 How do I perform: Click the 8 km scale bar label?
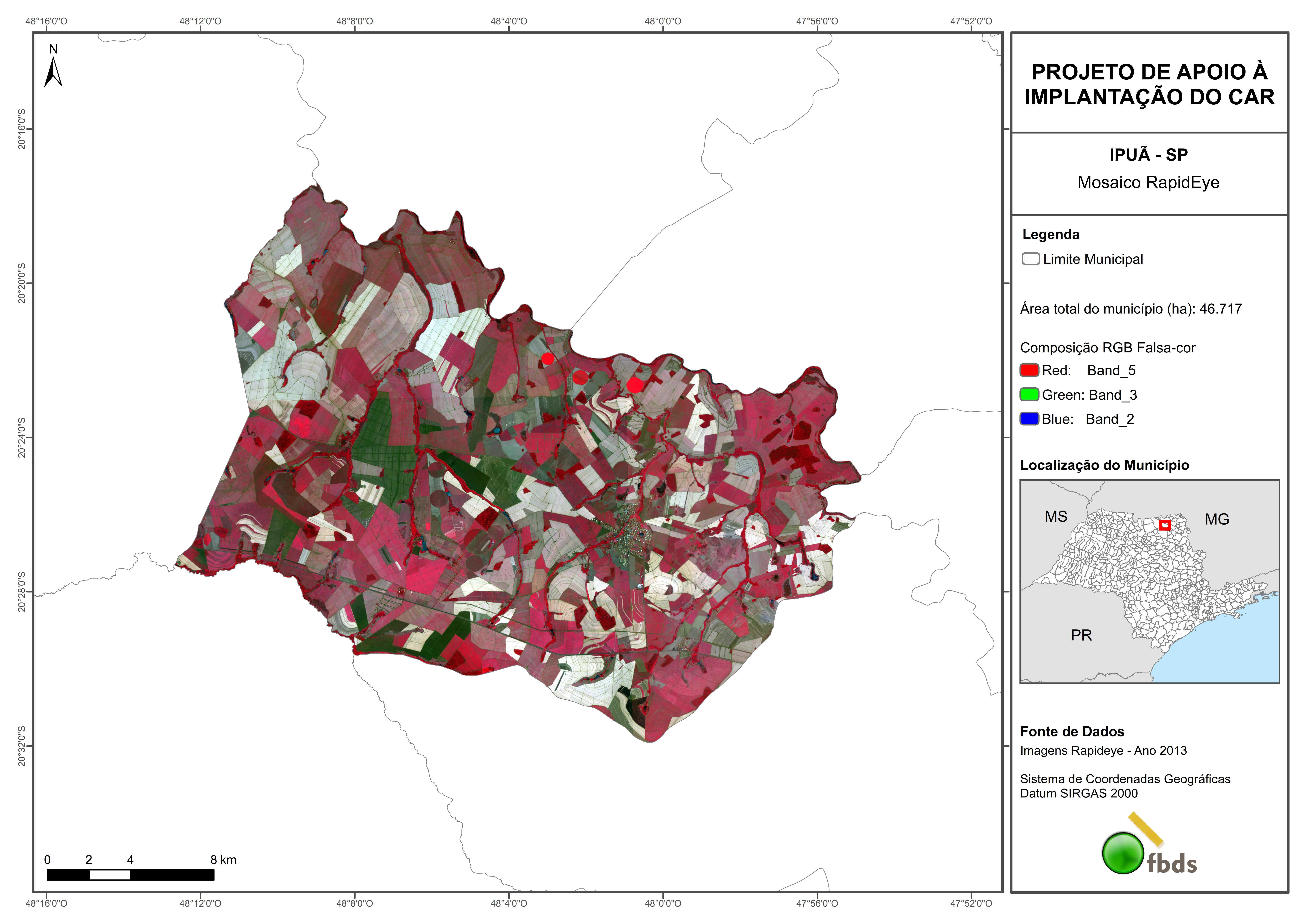[223, 860]
